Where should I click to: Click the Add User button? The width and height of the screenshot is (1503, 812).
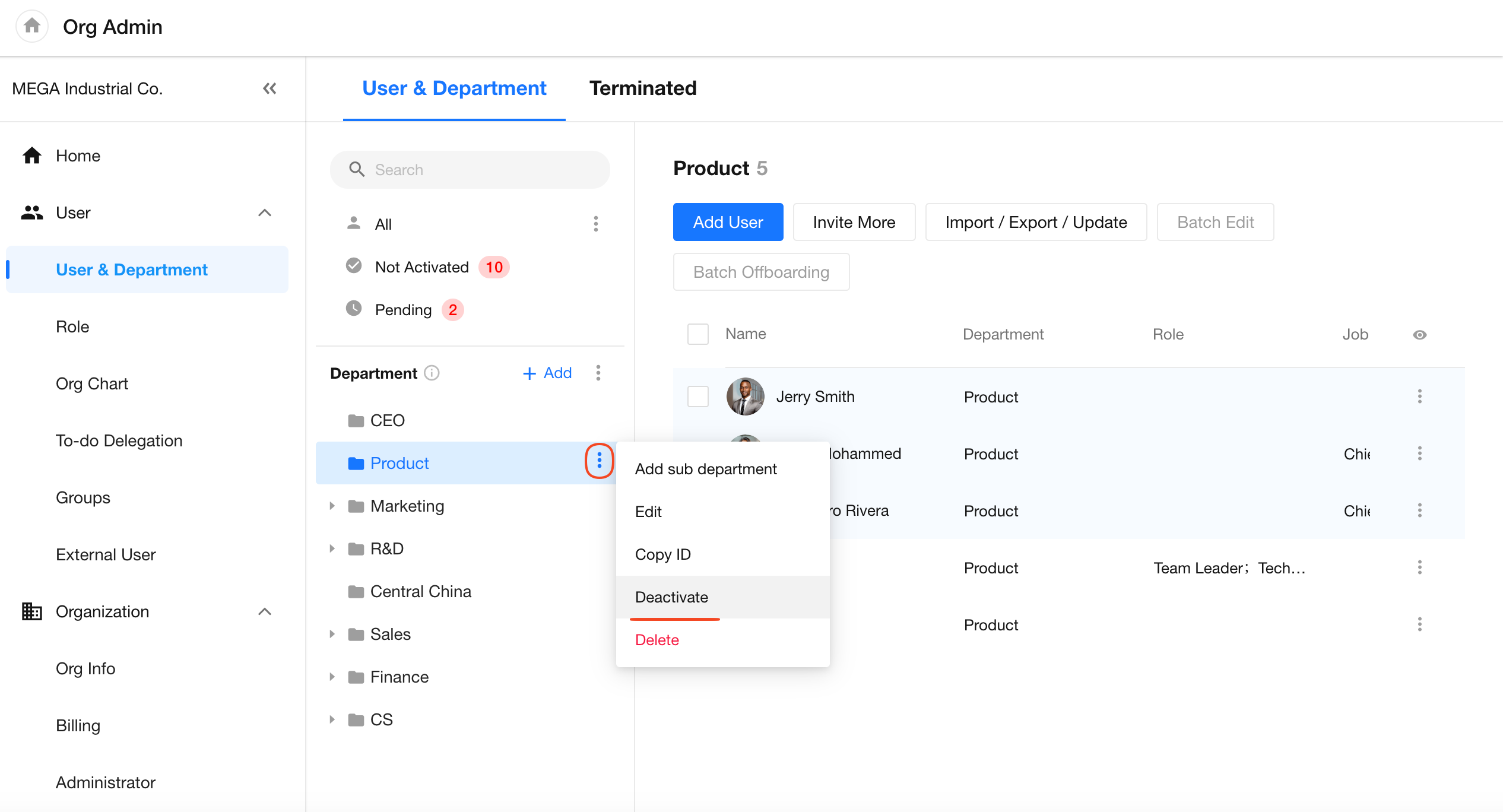tap(728, 222)
